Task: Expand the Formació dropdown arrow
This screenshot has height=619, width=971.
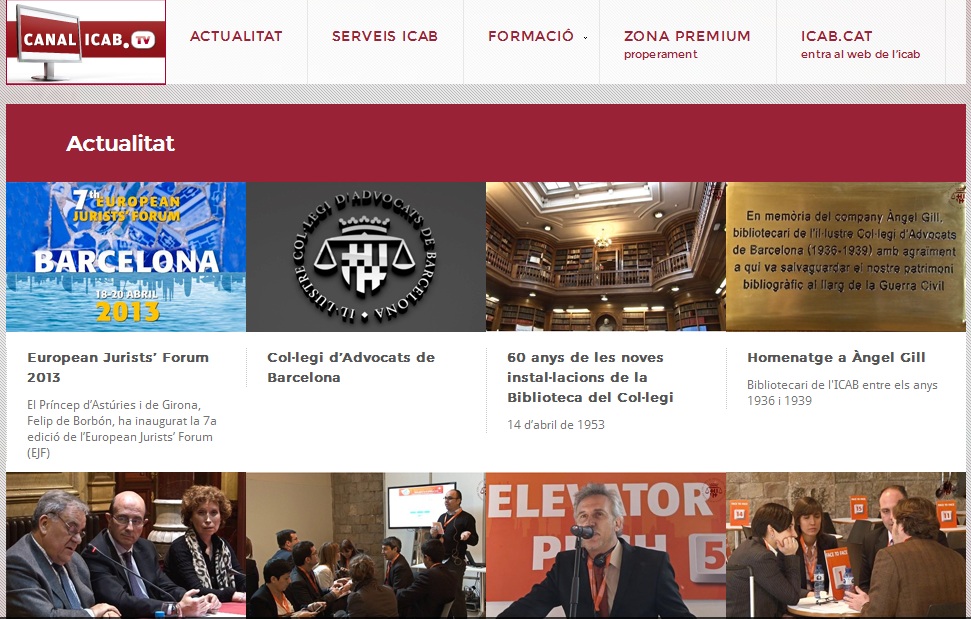Action: click(585, 38)
